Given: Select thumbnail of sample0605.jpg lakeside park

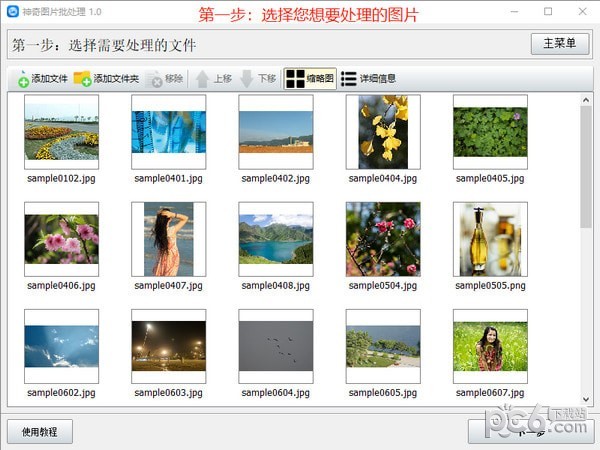Looking at the screenshot, I should [383, 346].
